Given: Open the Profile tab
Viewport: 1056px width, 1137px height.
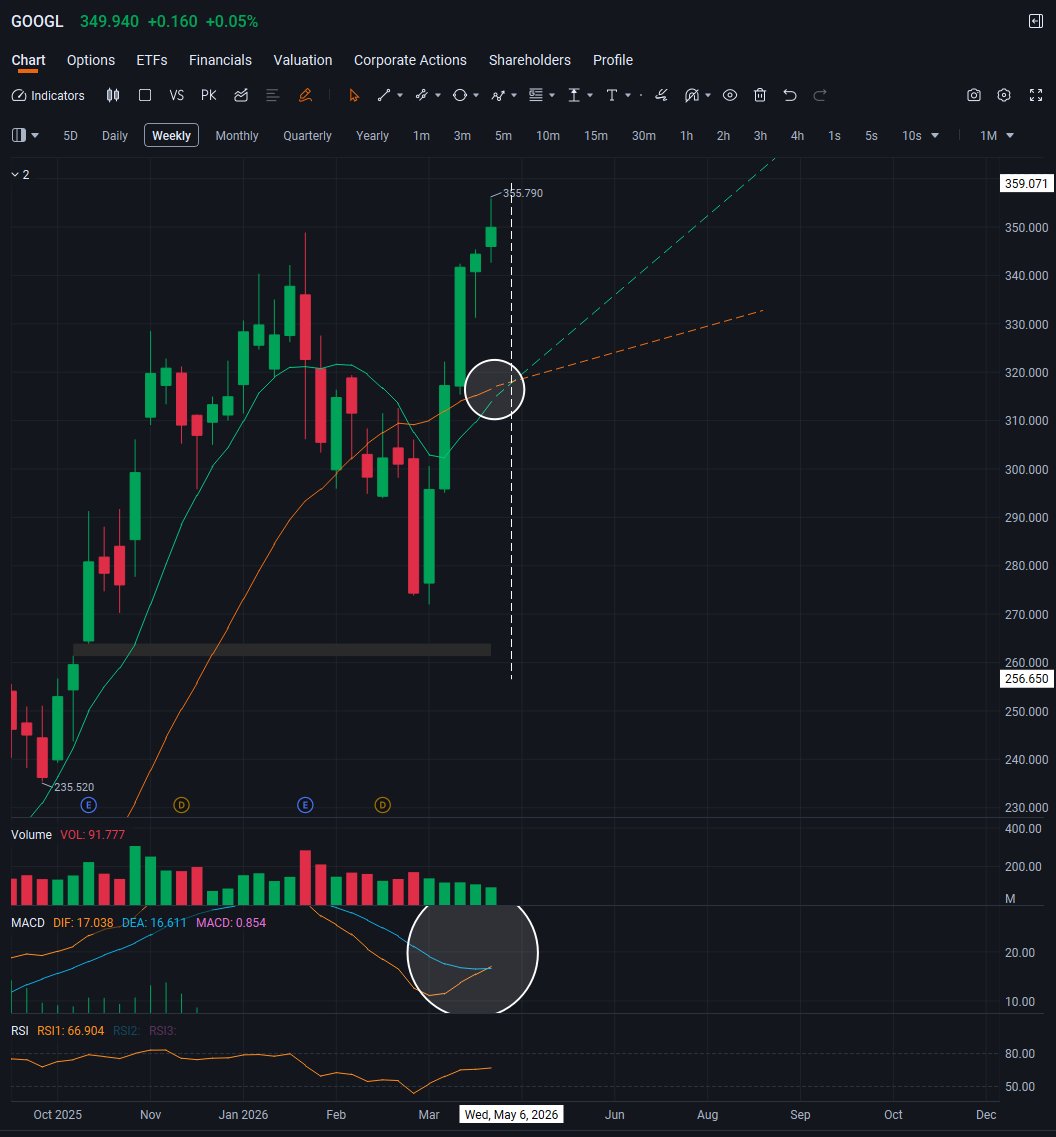Looking at the screenshot, I should (x=613, y=60).
